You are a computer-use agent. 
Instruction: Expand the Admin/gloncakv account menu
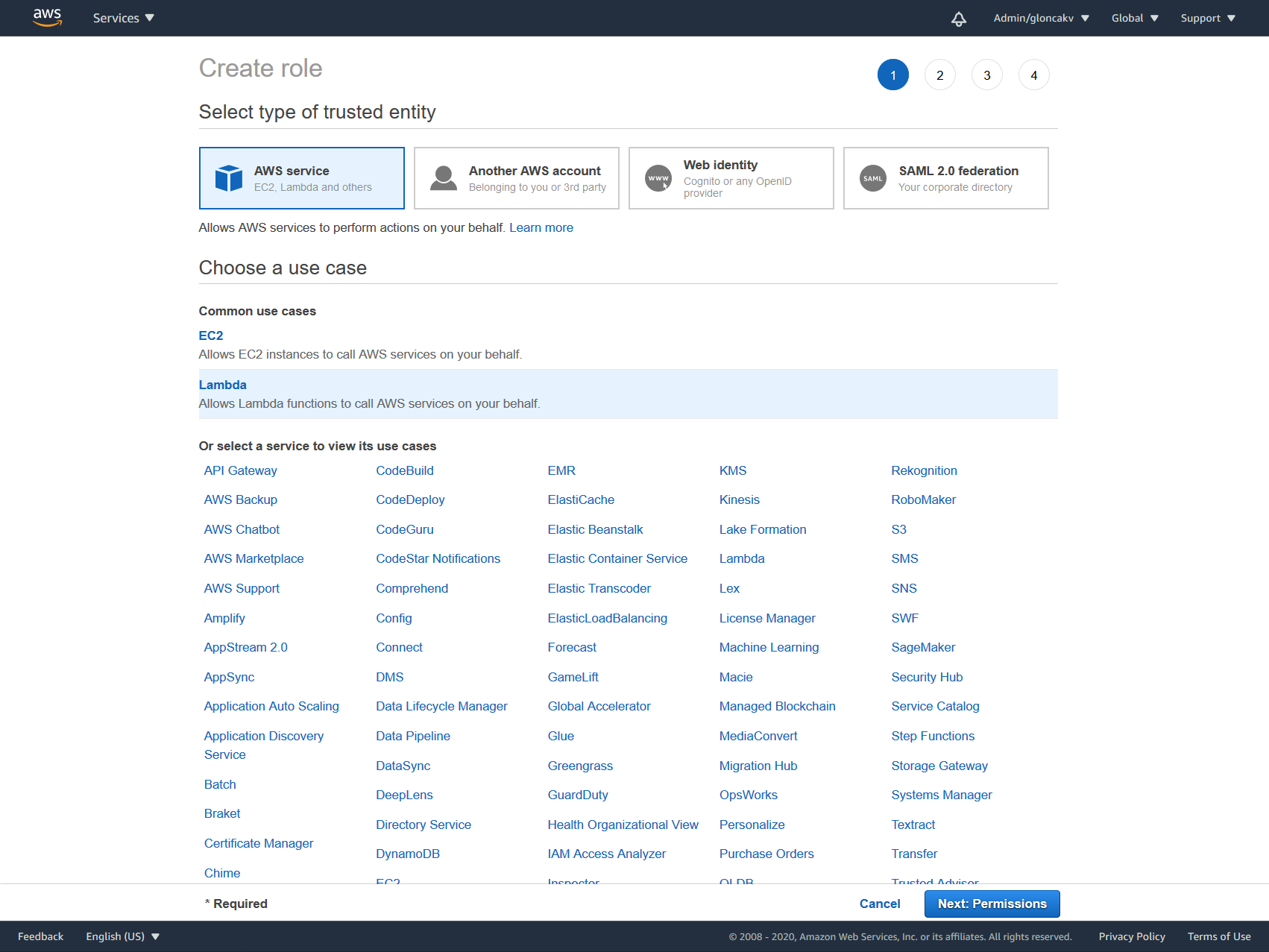[x=1041, y=18]
